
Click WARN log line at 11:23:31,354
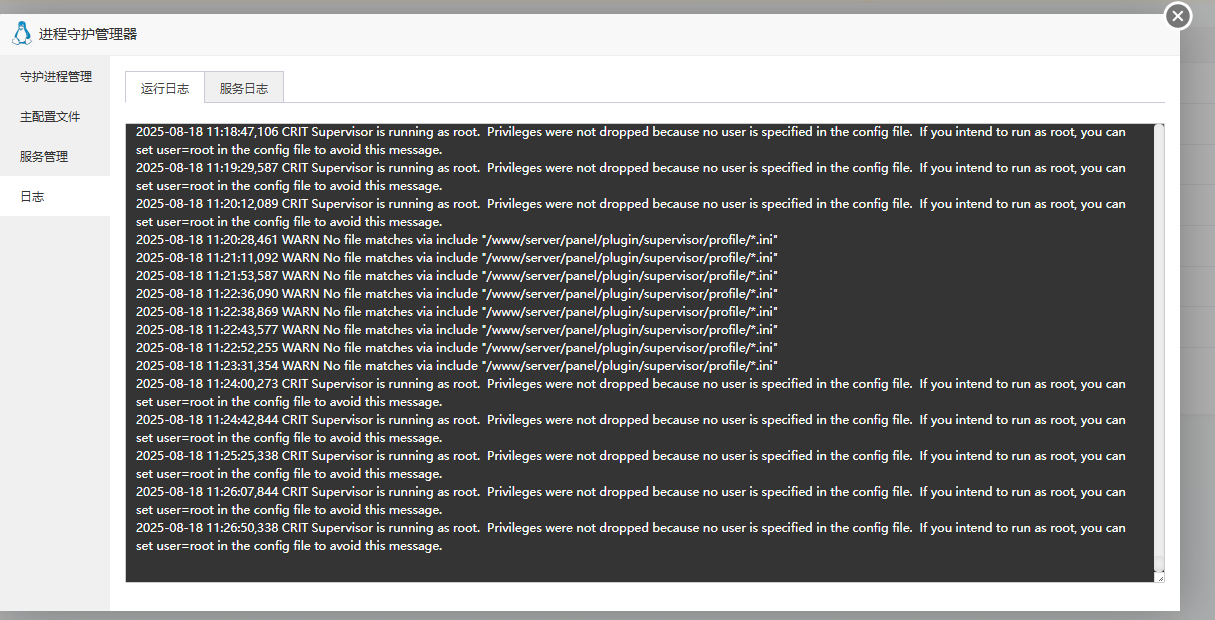(457, 366)
